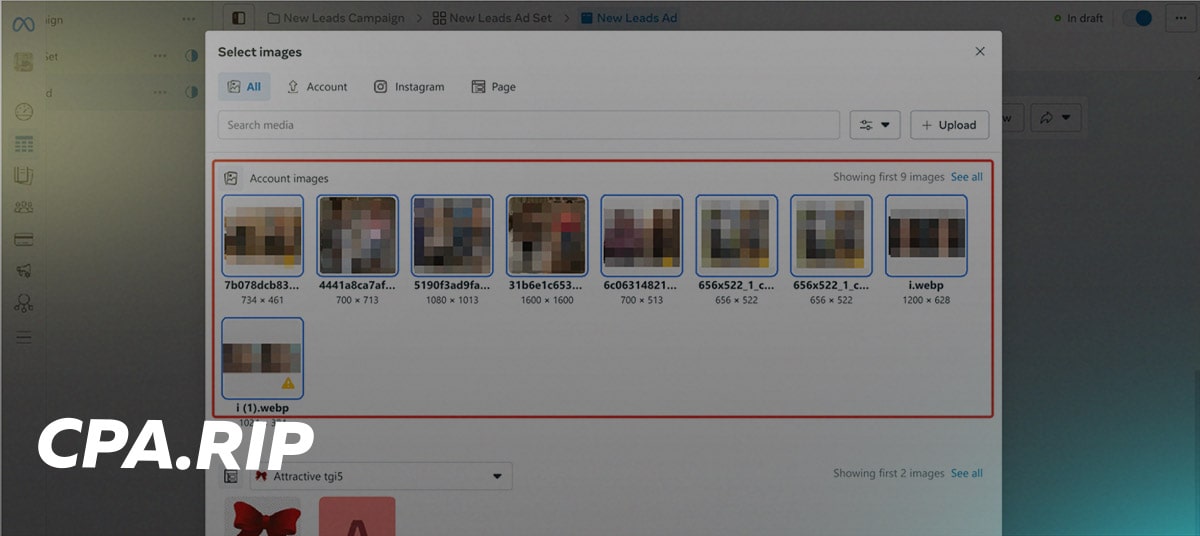Switch to the Page tab

pyautogui.click(x=494, y=87)
